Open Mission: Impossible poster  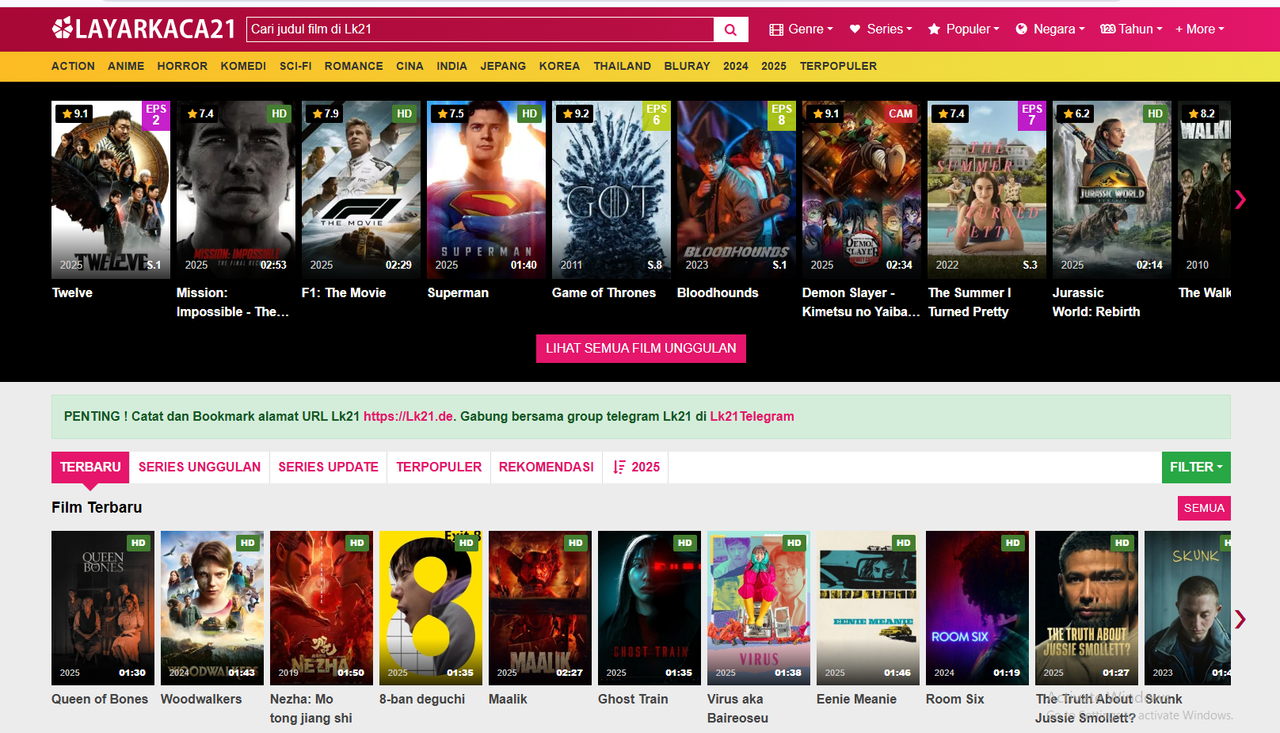point(236,190)
